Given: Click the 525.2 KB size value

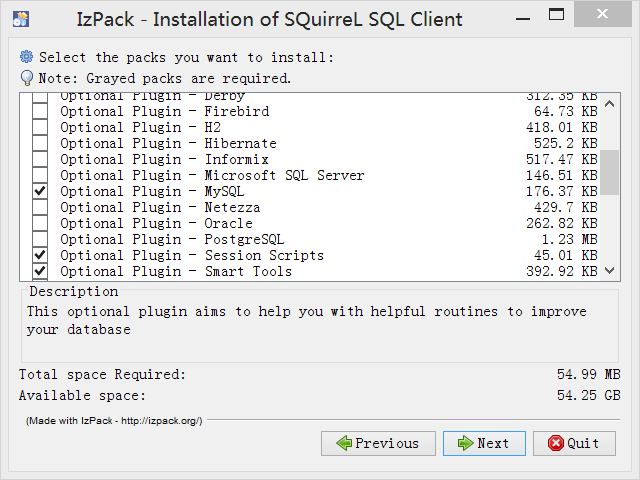Looking at the screenshot, I should 566,143.
